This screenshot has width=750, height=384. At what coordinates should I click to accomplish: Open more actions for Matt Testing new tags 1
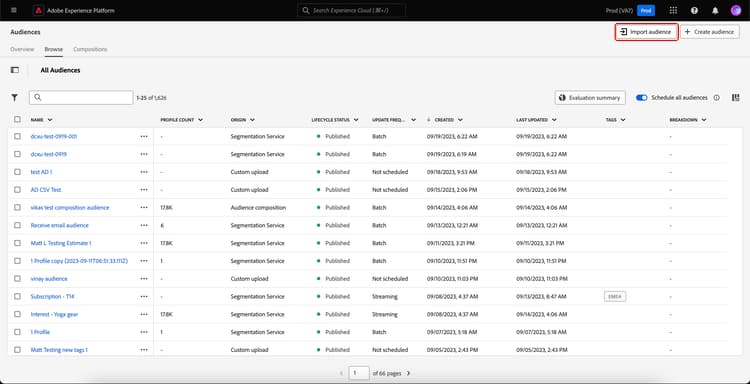point(144,350)
